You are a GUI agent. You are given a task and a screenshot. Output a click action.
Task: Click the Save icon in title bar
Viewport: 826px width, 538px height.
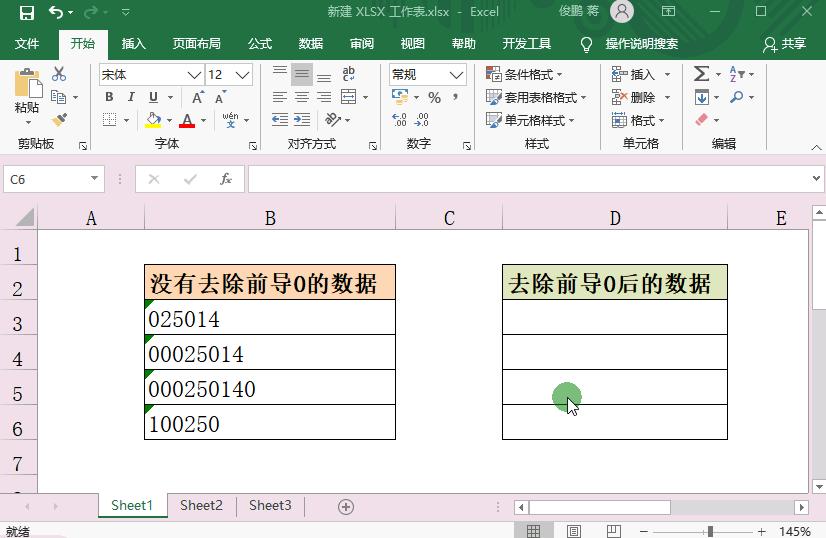[x=27, y=12]
